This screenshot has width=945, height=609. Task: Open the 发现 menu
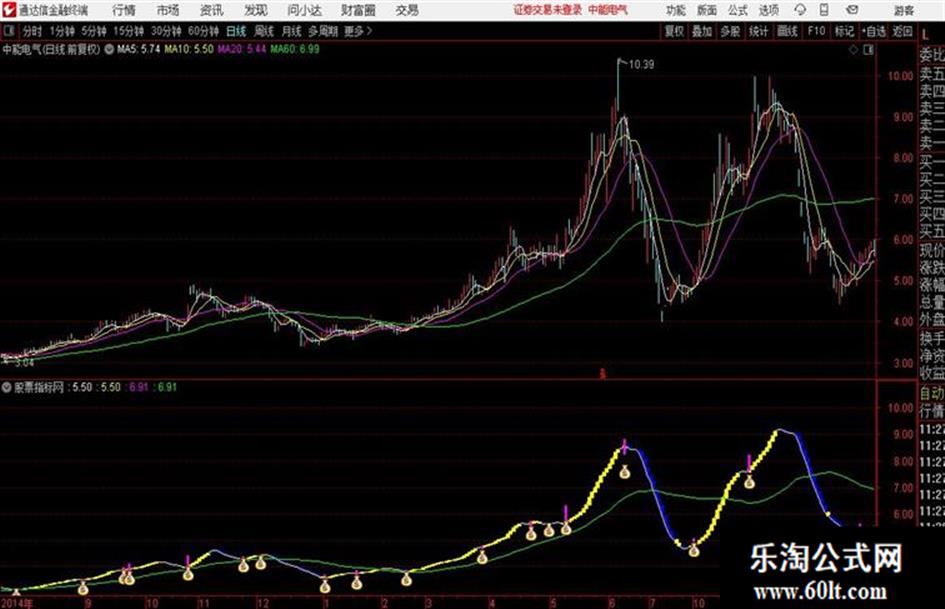point(256,10)
